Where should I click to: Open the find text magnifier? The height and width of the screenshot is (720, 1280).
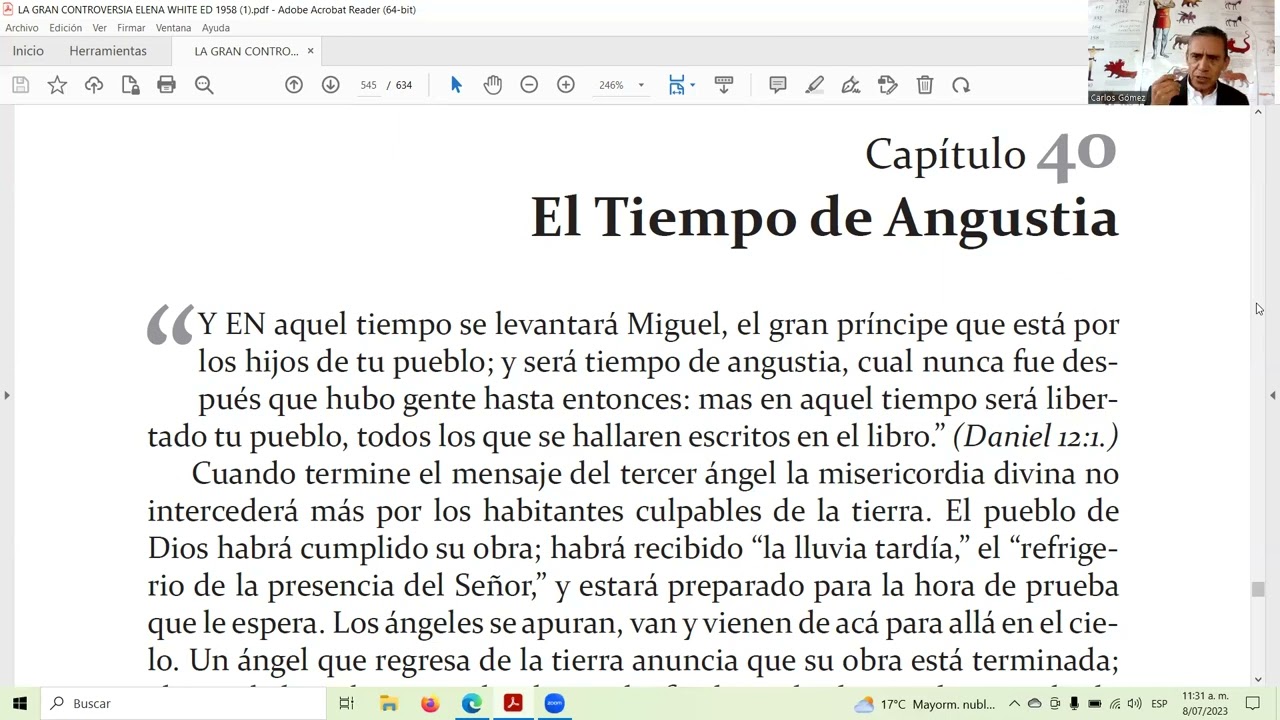pyautogui.click(x=204, y=85)
